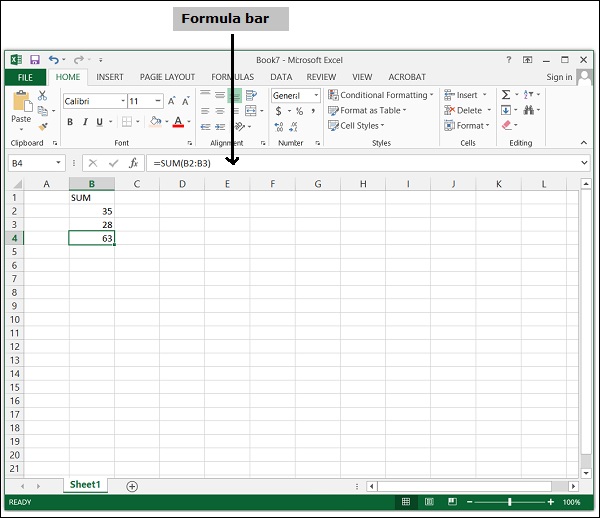
Task: Click the Sign in link
Action: (x=559, y=77)
